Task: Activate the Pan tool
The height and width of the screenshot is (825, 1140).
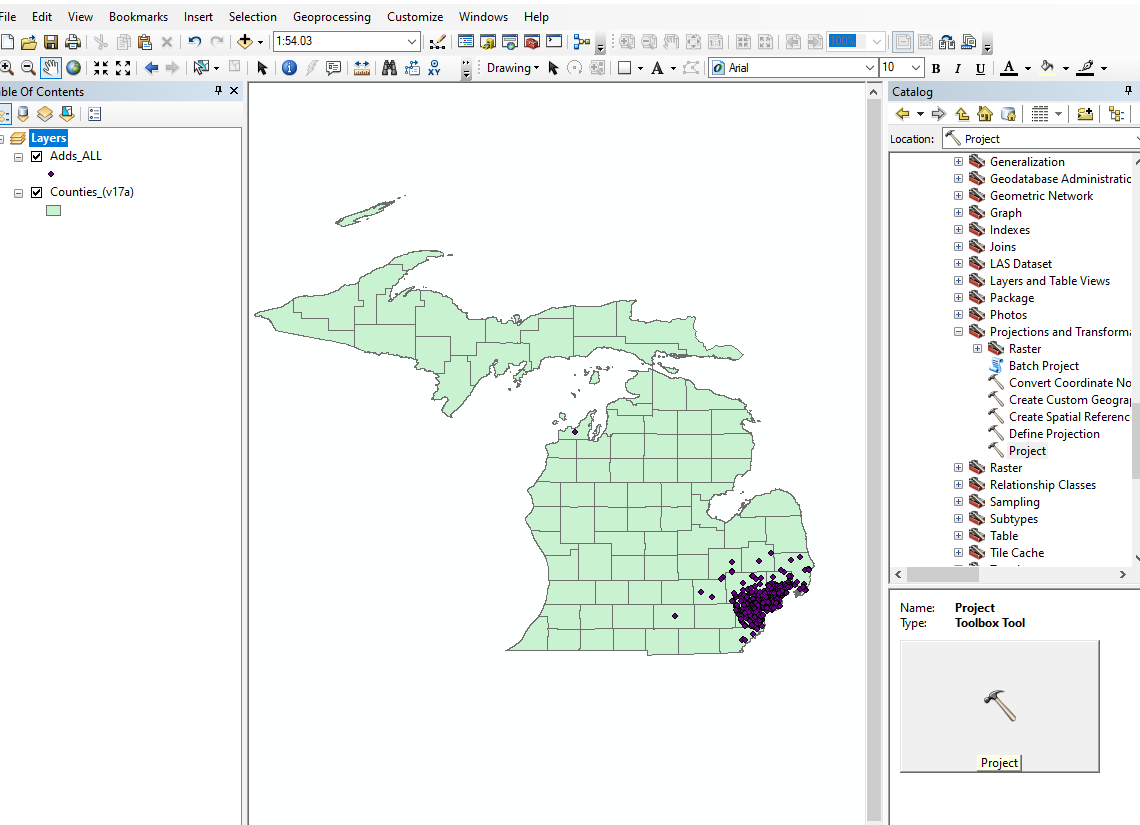Action: pos(51,67)
